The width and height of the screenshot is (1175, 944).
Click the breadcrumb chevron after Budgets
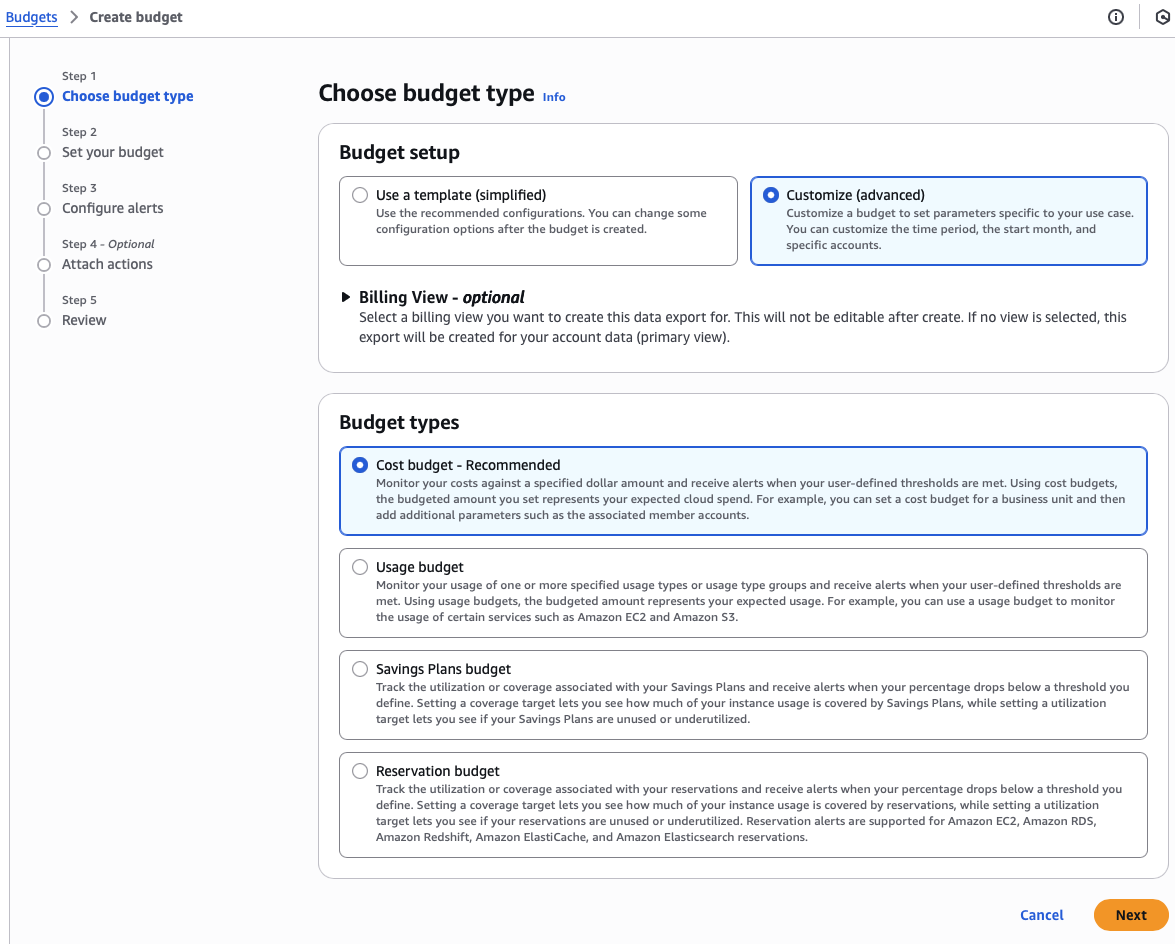click(x=73, y=17)
